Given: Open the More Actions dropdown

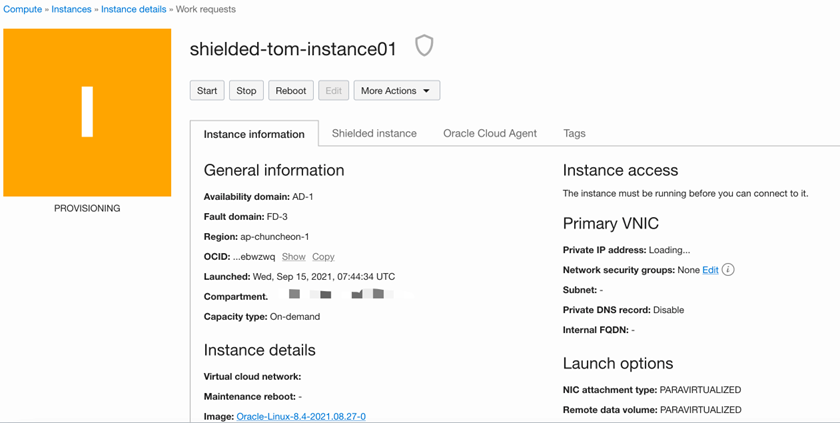Looking at the screenshot, I should tap(396, 91).
